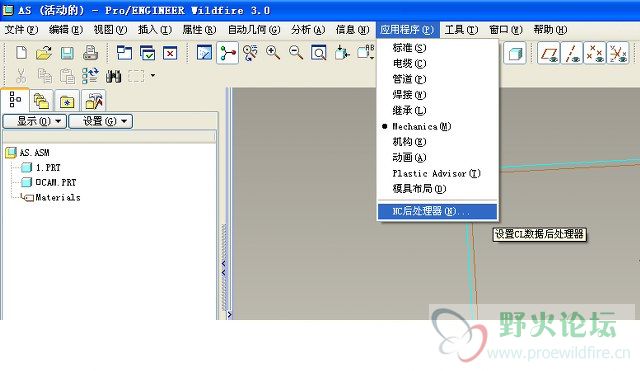This screenshot has width=640, height=371.
Task: Click the Activate window checkmark icon
Action: [x=147, y=53]
